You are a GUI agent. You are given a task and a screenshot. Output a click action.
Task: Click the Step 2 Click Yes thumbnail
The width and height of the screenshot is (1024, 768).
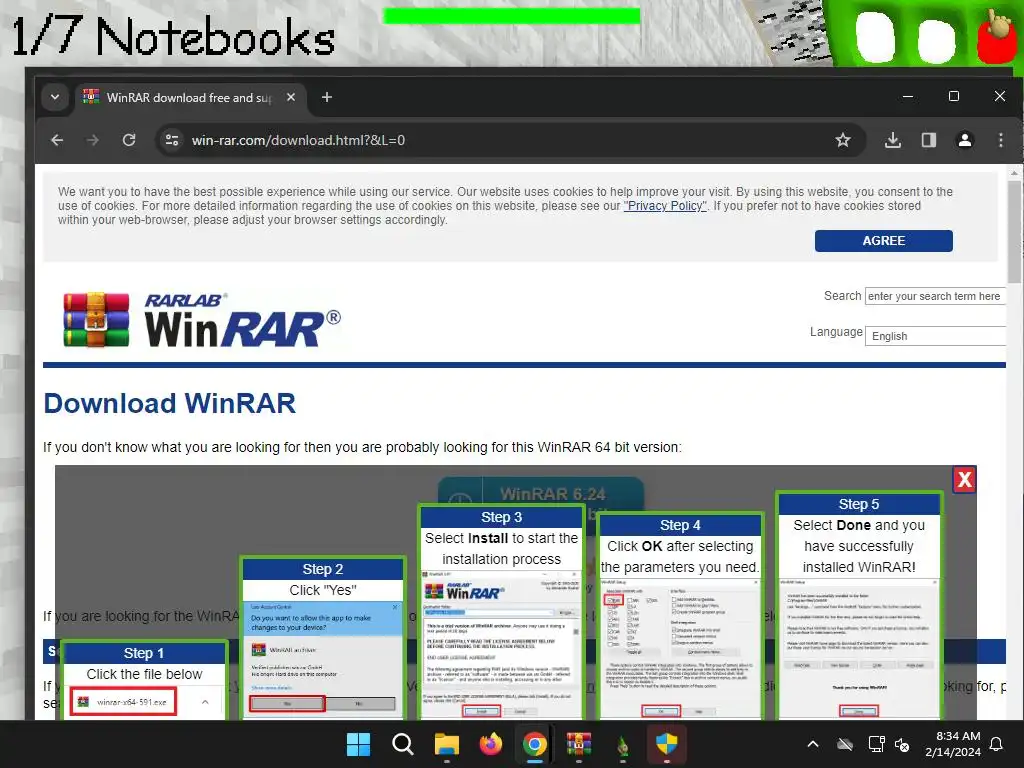323,638
